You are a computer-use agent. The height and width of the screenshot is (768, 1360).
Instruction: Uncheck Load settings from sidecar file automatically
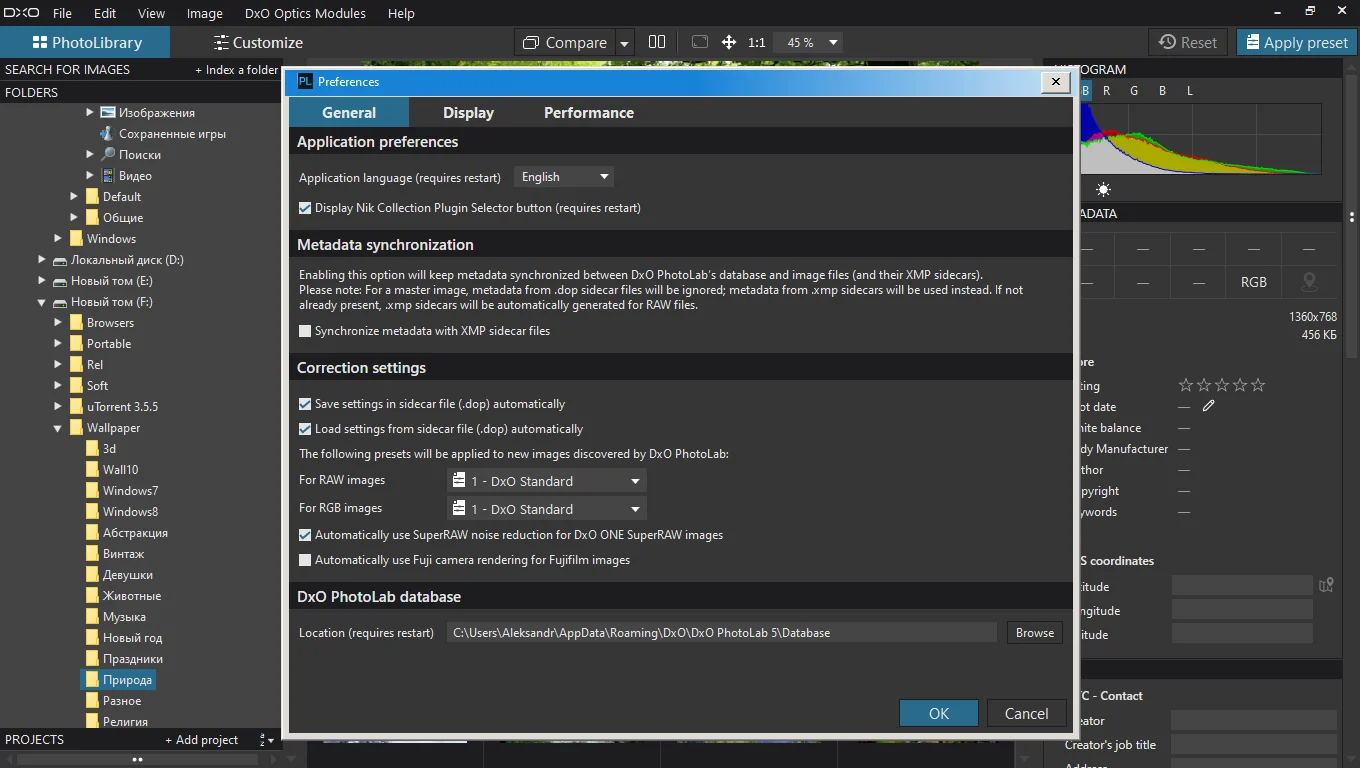coord(305,429)
